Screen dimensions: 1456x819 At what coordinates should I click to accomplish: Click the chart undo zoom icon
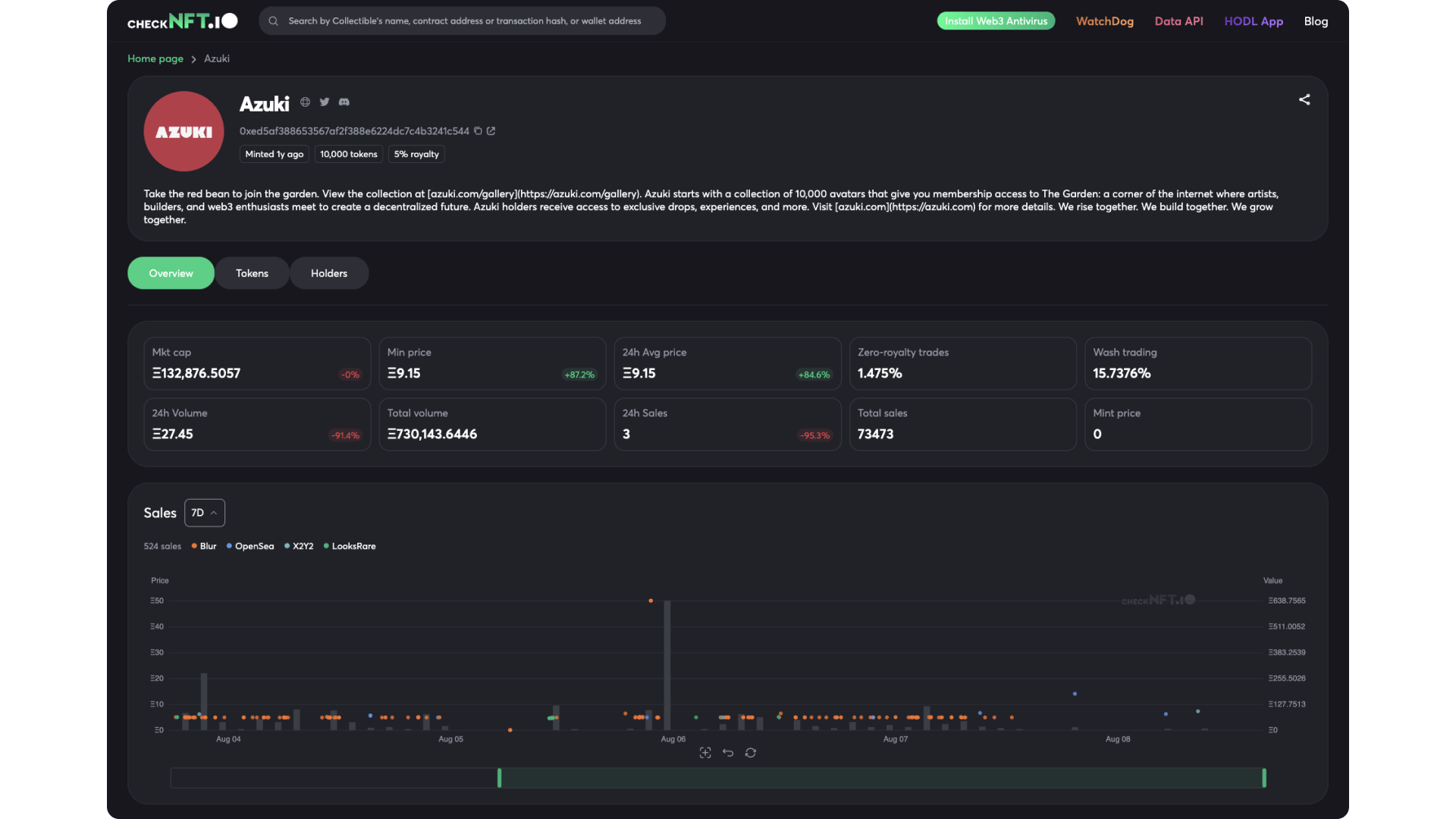(728, 752)
